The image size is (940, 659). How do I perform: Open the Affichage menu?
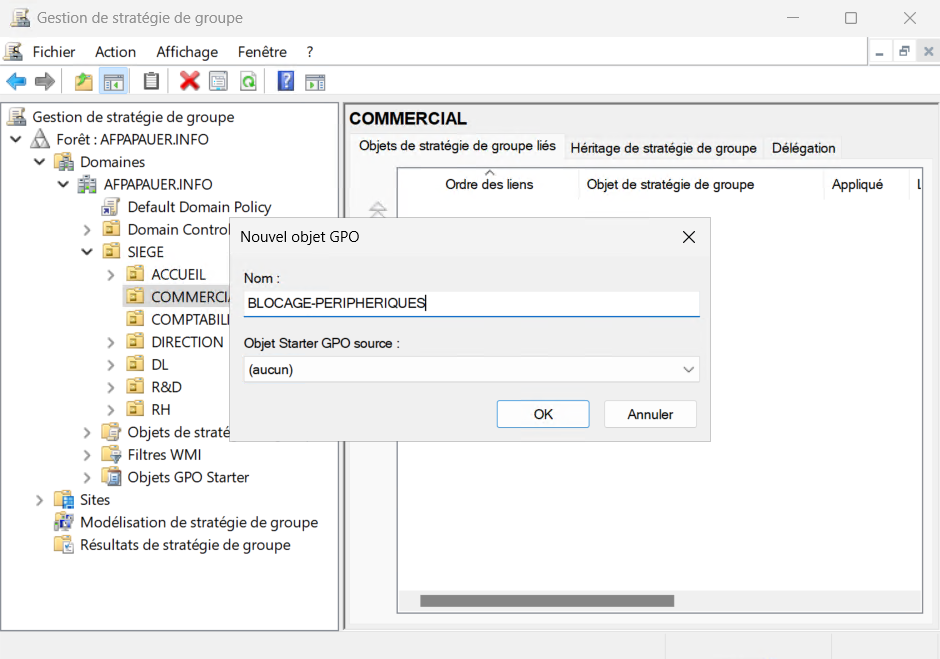(186, 52)
